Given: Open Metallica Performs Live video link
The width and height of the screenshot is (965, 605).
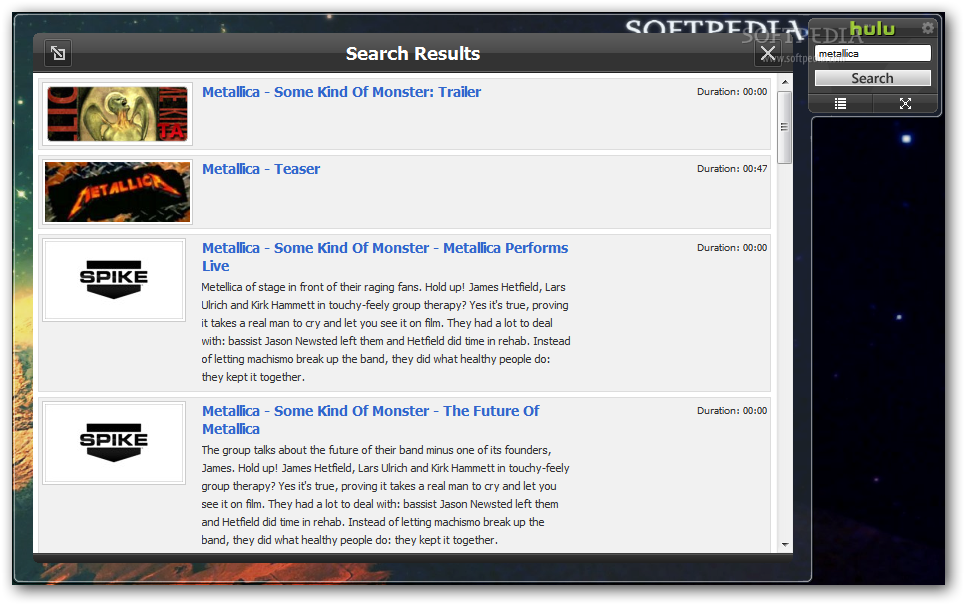Looking at the screenshot, I should [x=385, y=257].
